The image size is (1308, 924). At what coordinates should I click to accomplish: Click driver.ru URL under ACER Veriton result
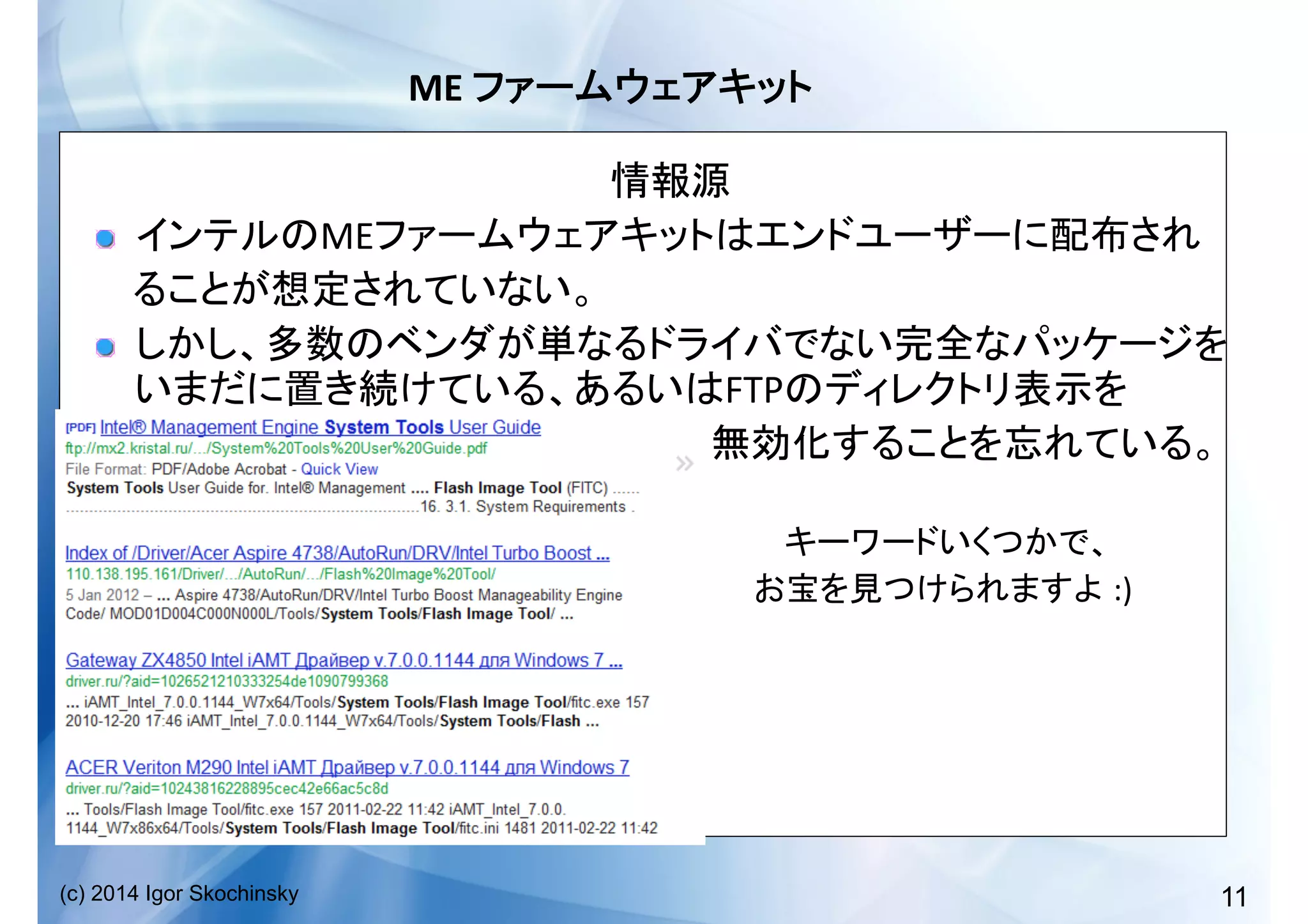227,789
